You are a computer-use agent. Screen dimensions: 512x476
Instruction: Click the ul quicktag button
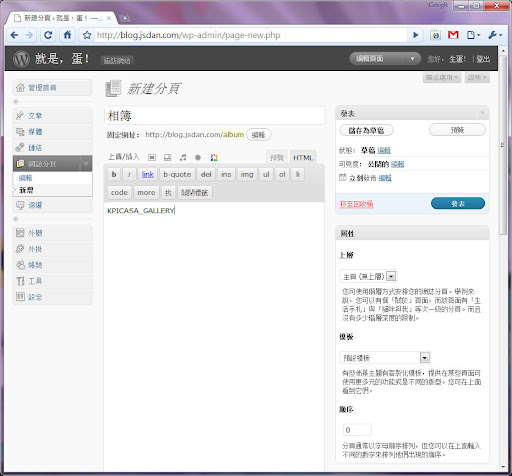[x=266, y=174]
